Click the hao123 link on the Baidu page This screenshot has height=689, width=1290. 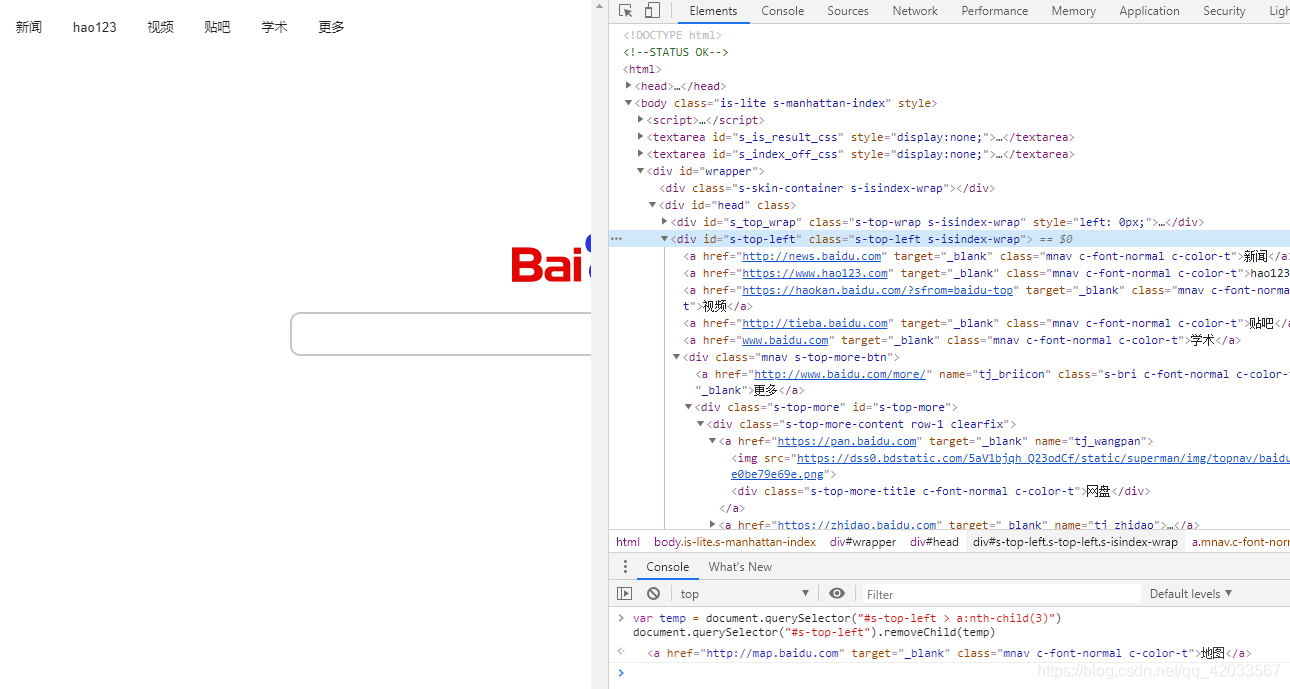95,27
